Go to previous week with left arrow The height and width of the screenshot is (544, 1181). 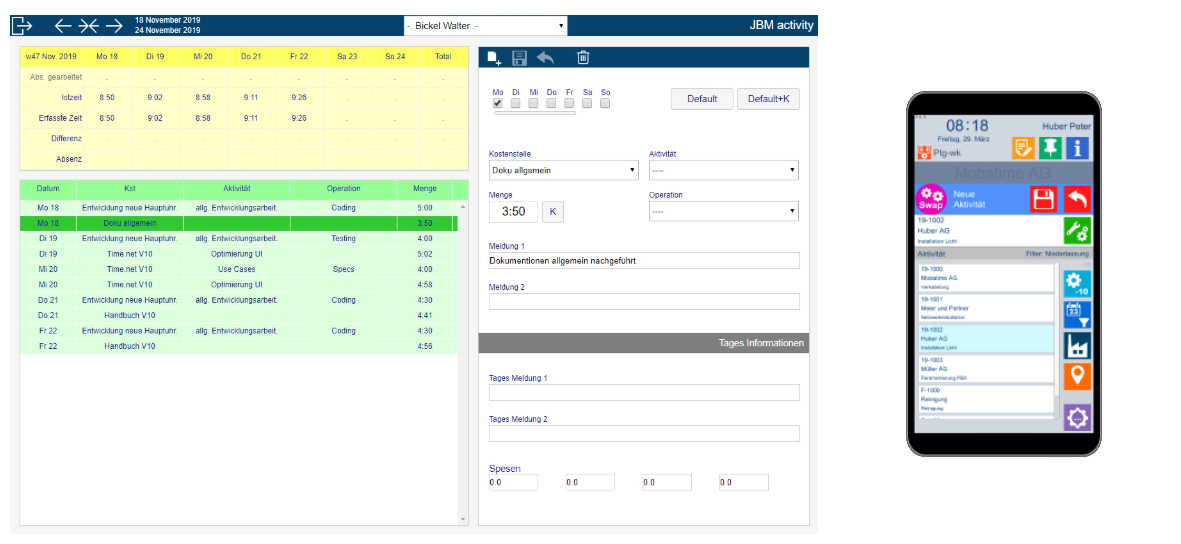(63, 26)
